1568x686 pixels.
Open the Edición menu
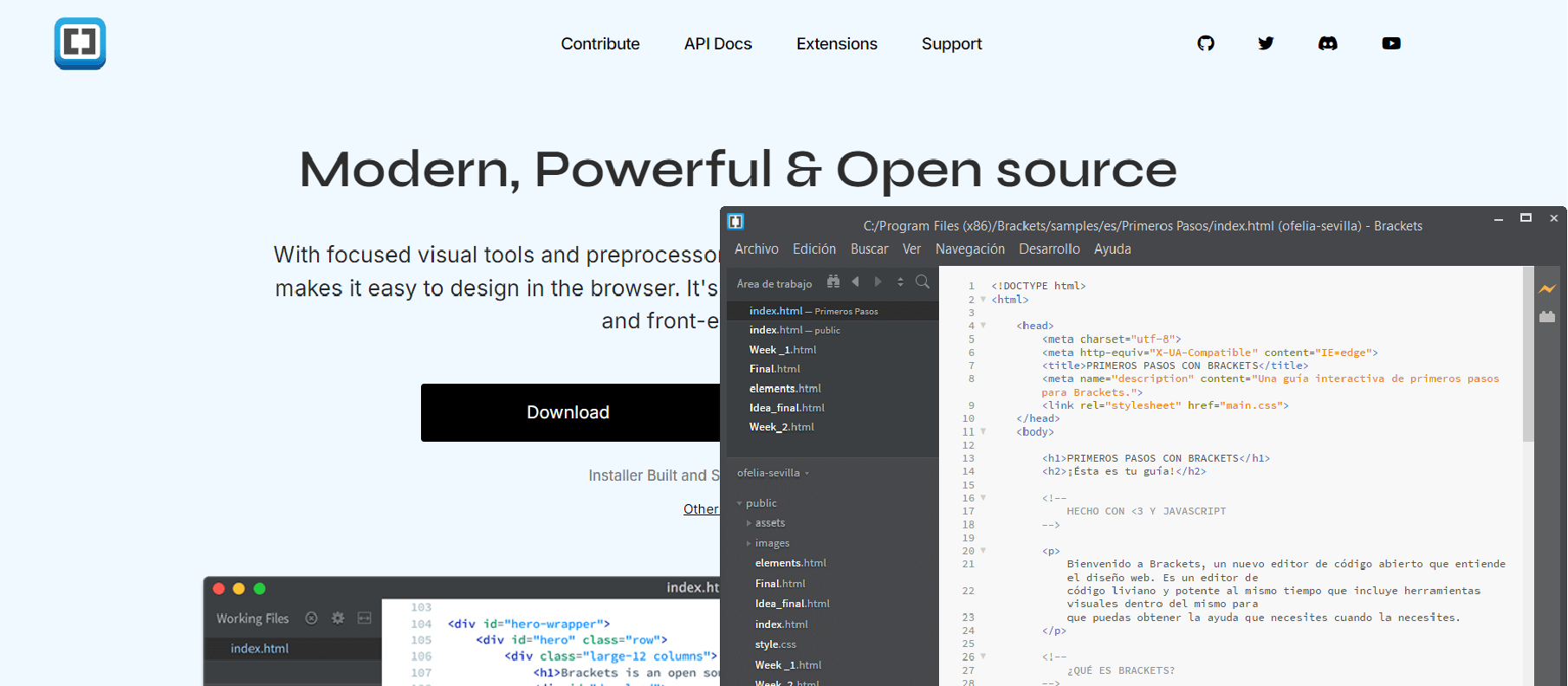click(x=814, y=249)
